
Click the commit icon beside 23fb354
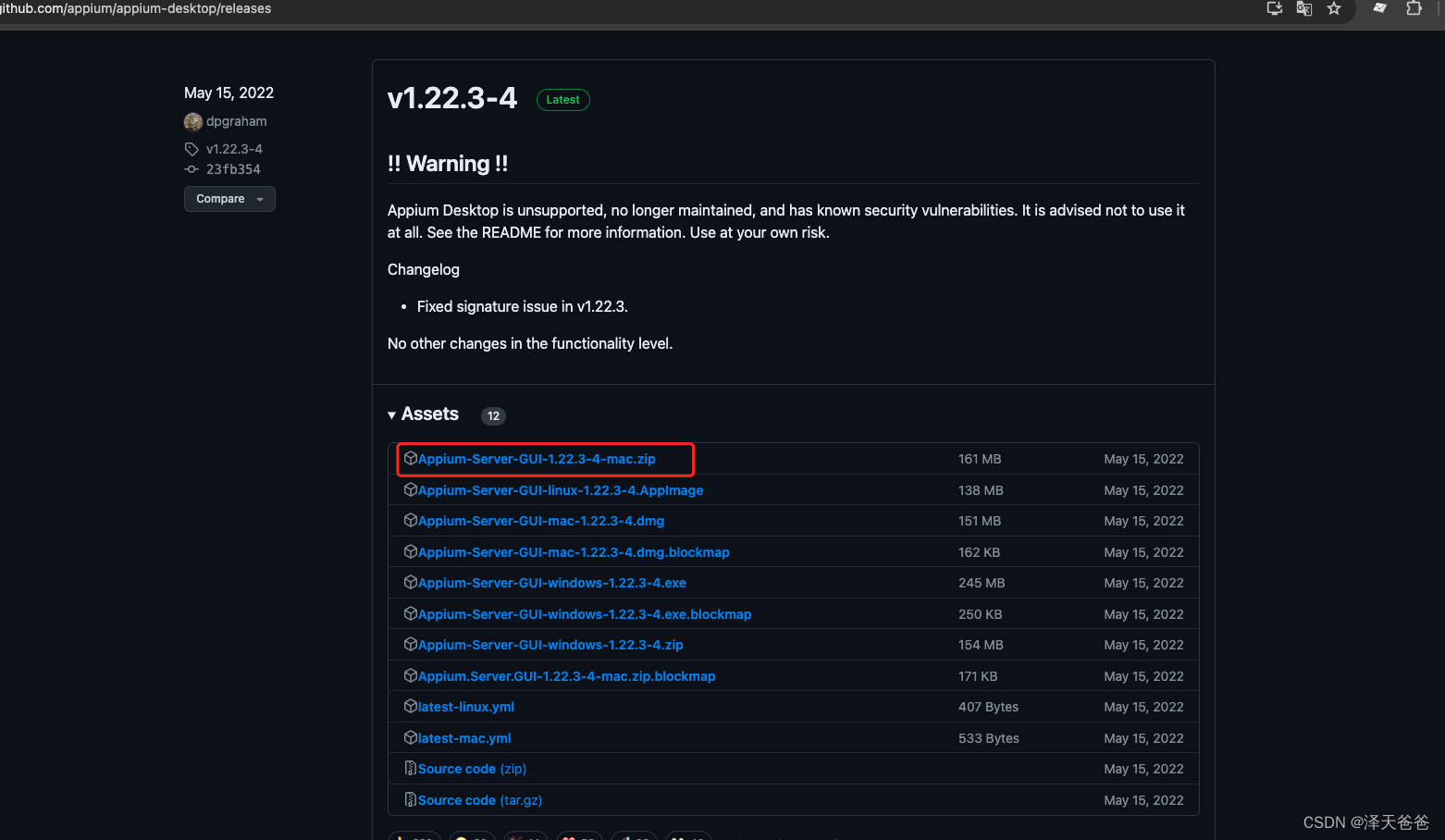coord(191,169)
